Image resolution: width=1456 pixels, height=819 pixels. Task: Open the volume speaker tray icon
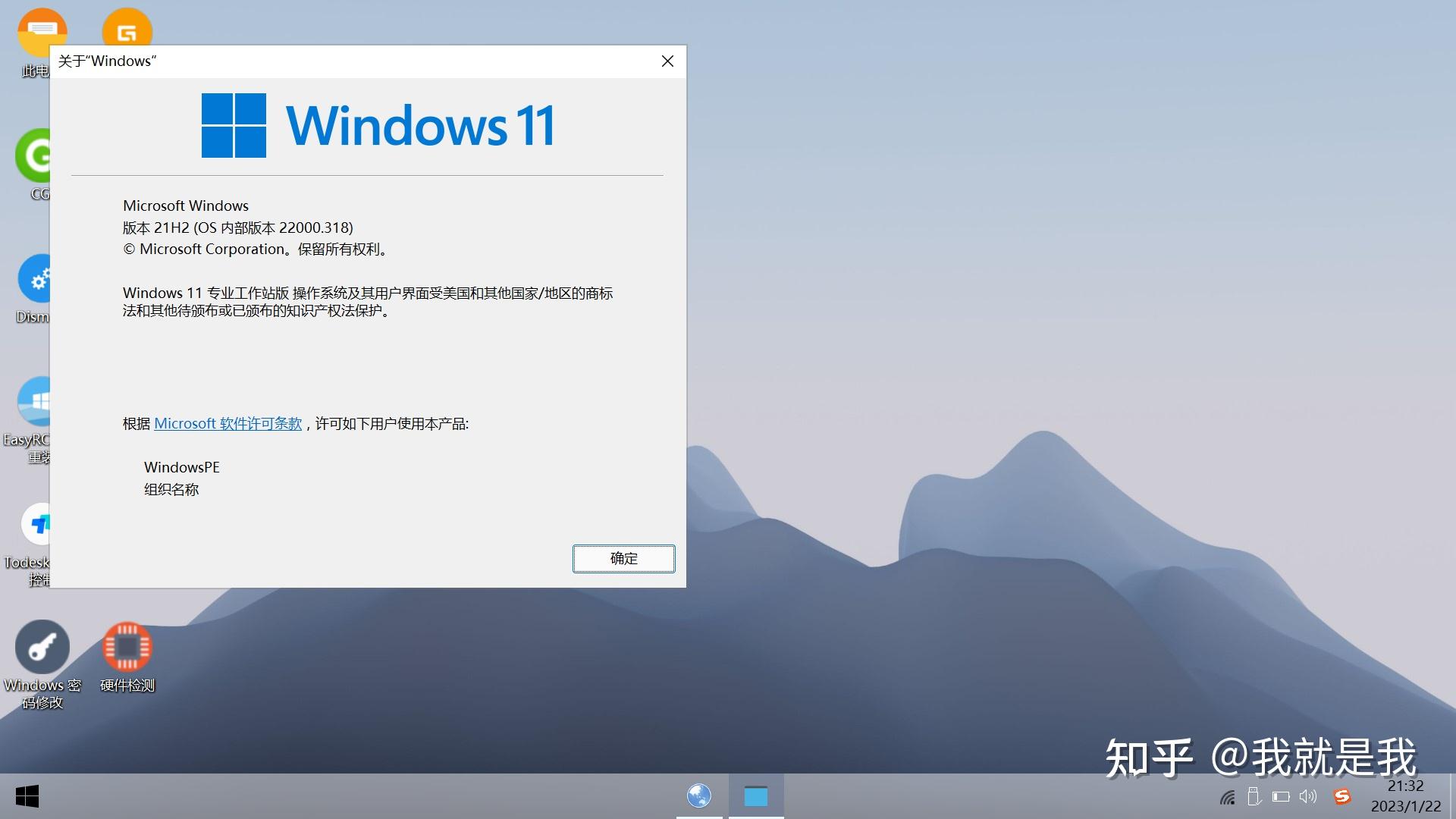coord(1308,796)
